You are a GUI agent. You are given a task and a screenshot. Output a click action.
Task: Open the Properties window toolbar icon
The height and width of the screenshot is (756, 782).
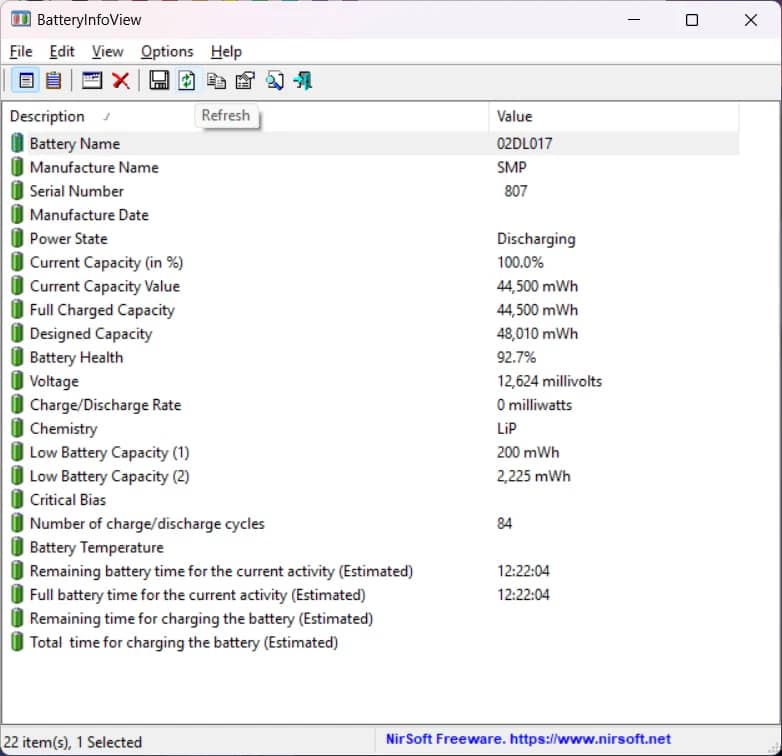click(92, 80)
